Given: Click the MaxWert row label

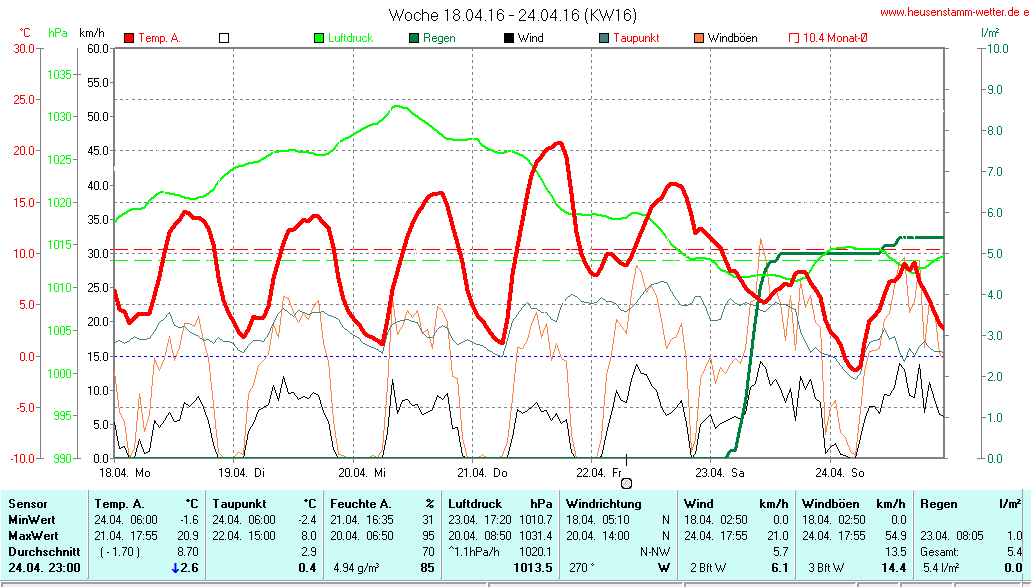Looking at the screenshot, I should (32, 535).
